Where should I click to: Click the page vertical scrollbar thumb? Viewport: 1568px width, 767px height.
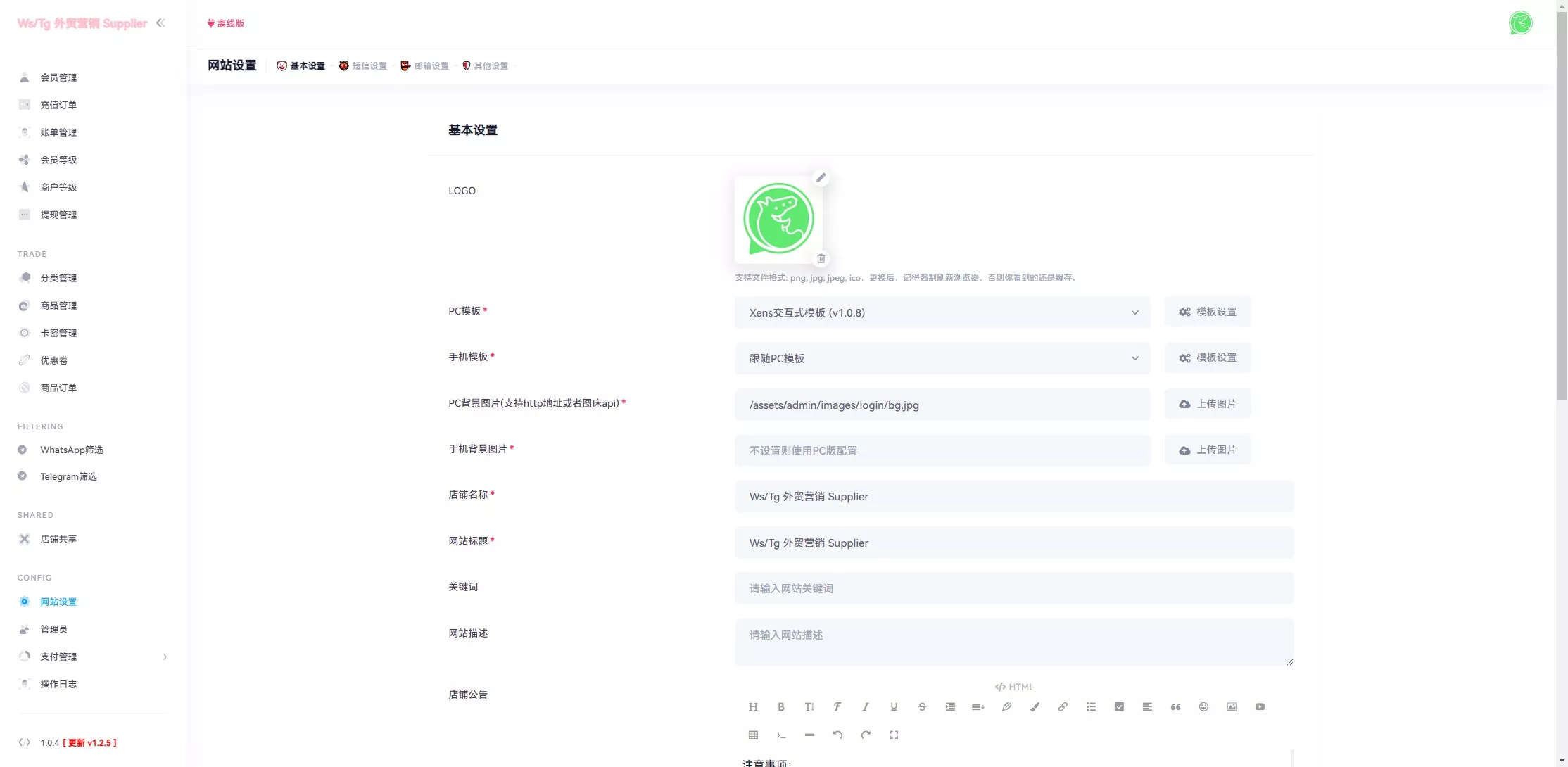point(1562,204)
